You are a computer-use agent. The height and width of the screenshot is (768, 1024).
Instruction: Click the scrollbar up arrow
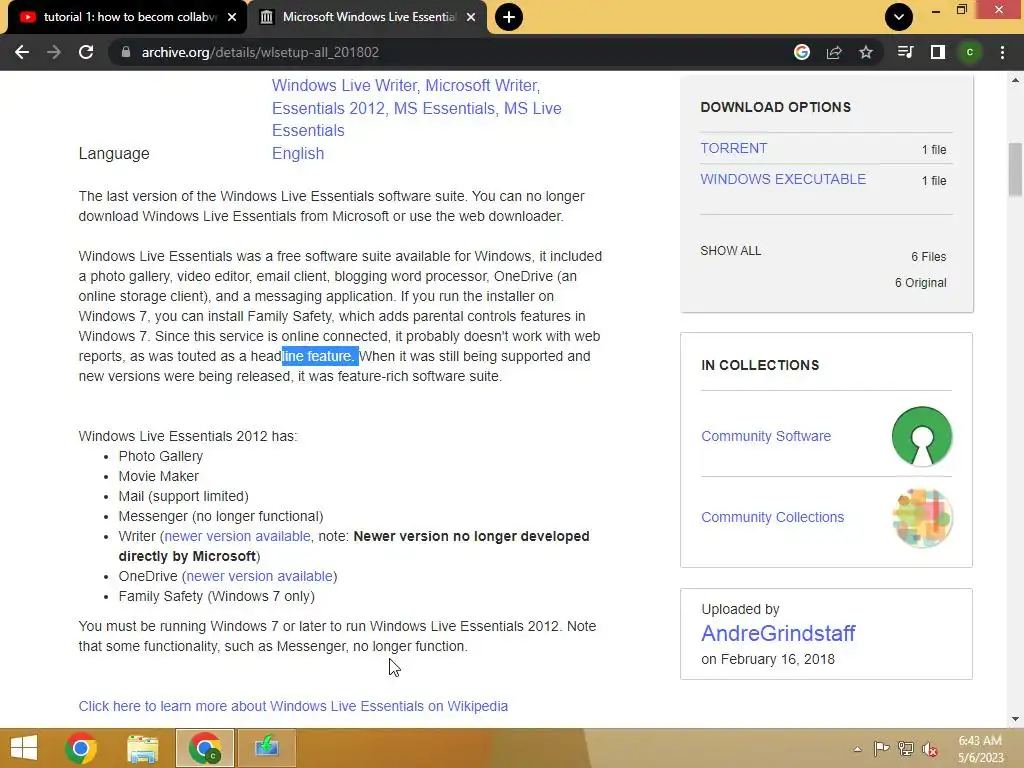click(1015, 80)
